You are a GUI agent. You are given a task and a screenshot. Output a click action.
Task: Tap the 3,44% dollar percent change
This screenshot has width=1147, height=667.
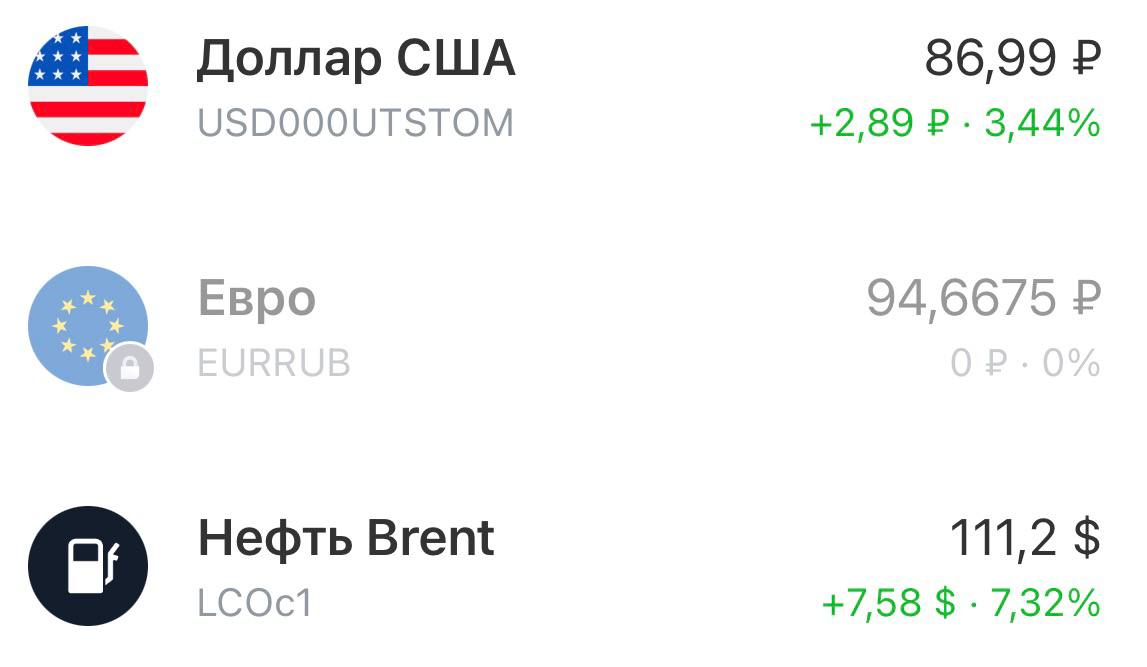click(x=1042, y=124)
